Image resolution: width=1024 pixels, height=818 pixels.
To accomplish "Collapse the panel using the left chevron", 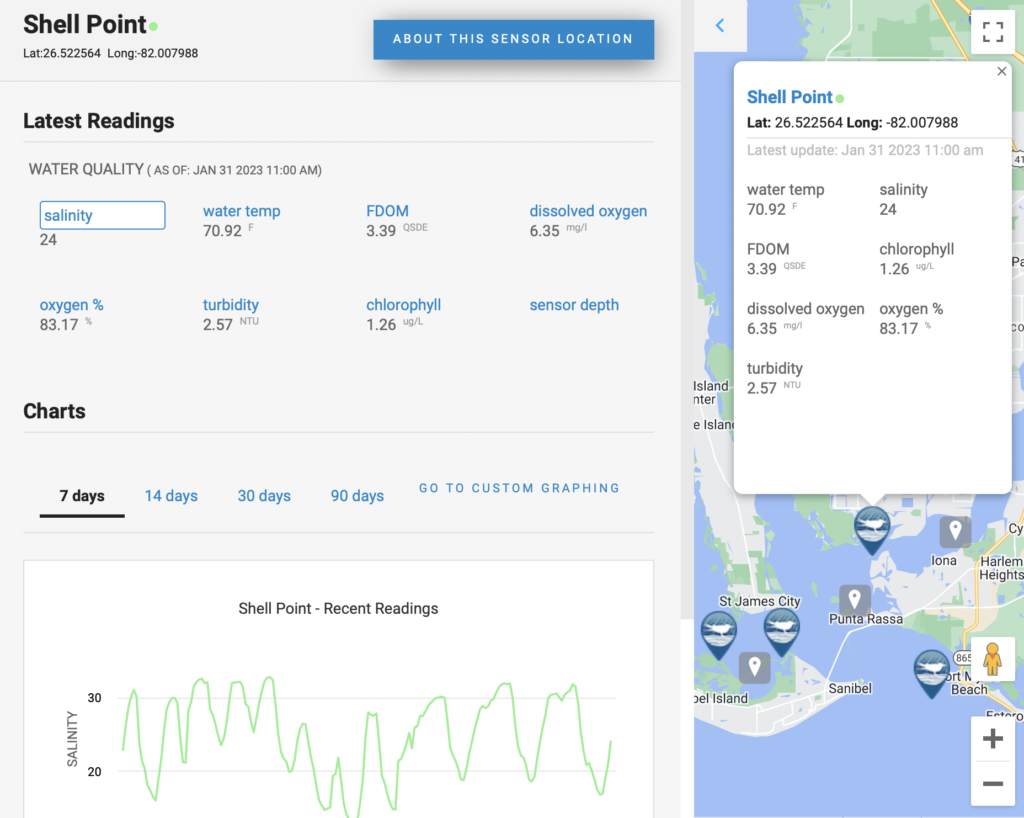I will click(720, 25).
